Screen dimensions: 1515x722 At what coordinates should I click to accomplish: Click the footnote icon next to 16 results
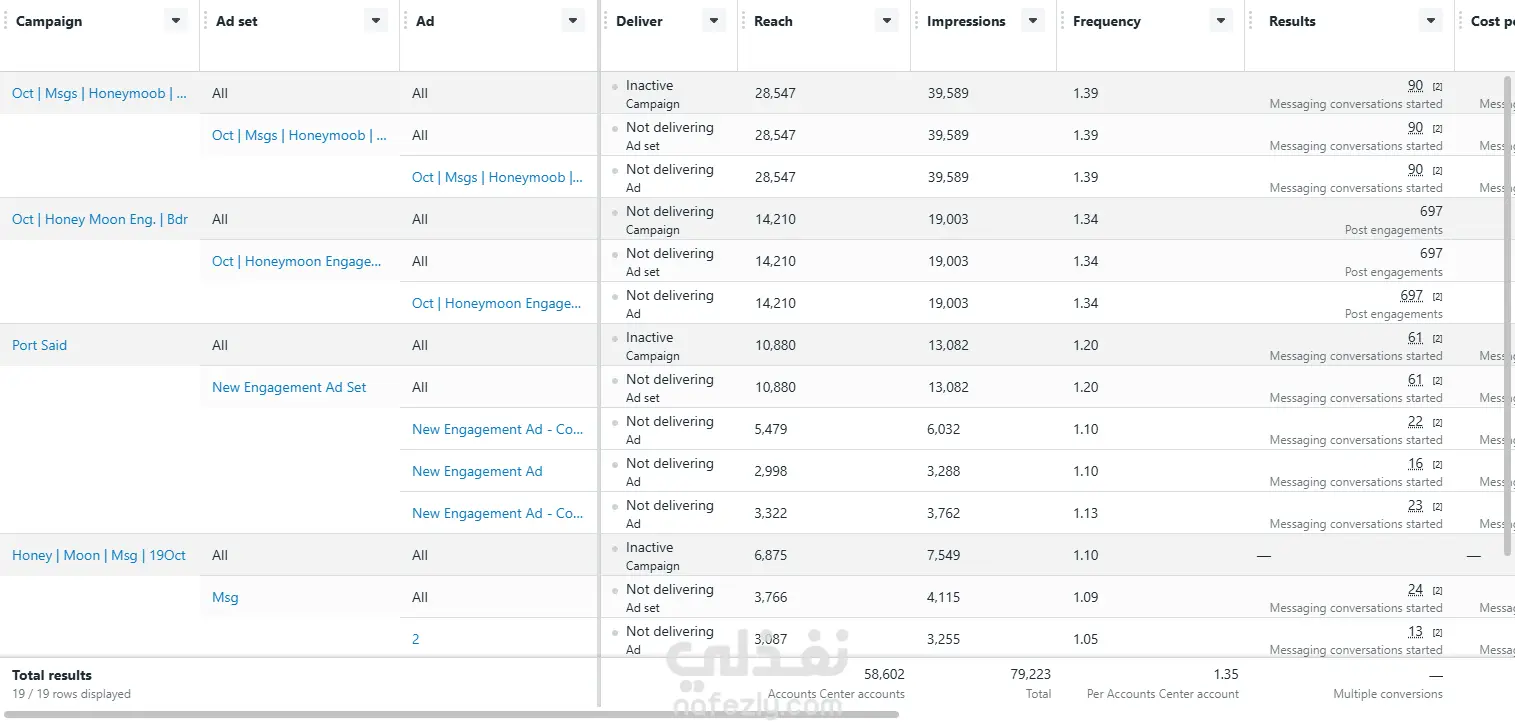click(1437, 465)
